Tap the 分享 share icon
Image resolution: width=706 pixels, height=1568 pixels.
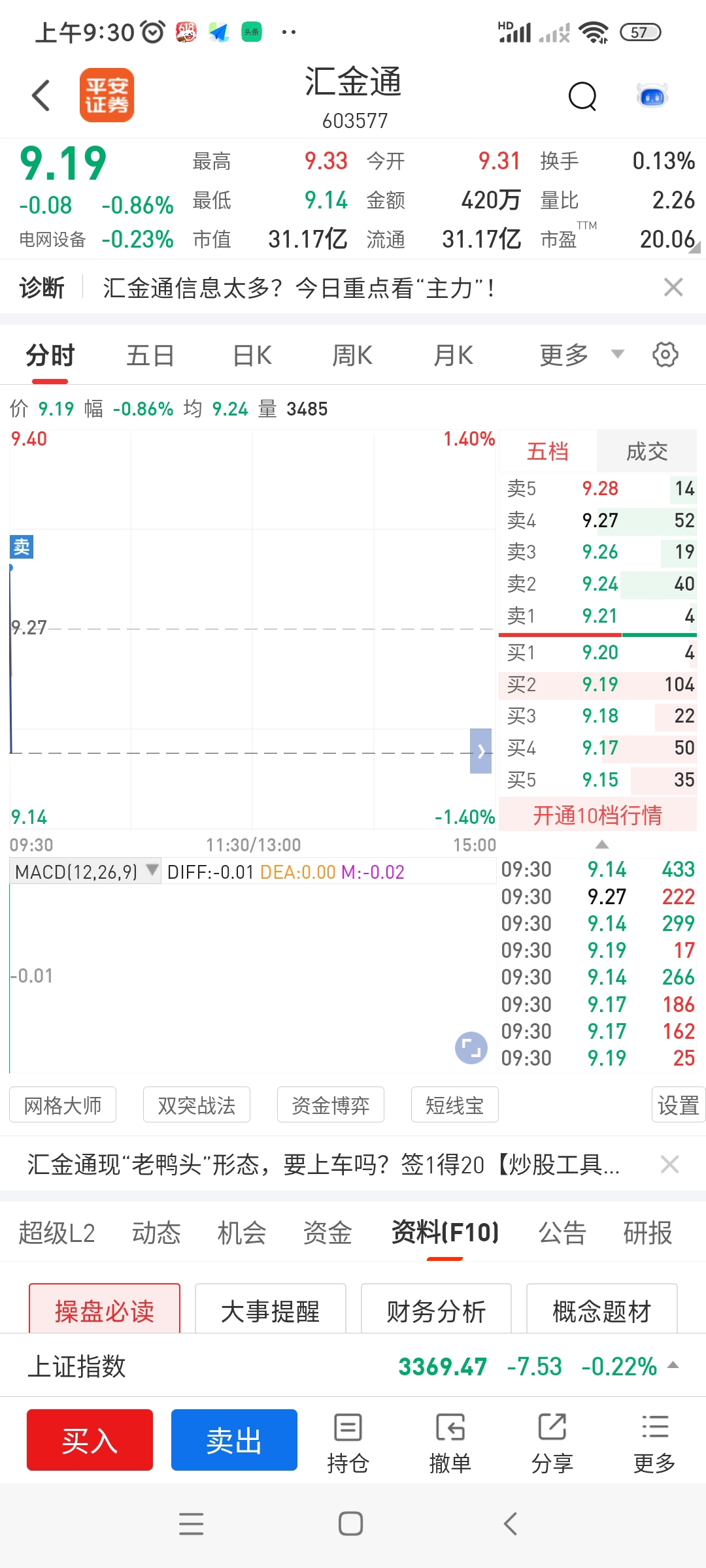[x=552, y=1444]
